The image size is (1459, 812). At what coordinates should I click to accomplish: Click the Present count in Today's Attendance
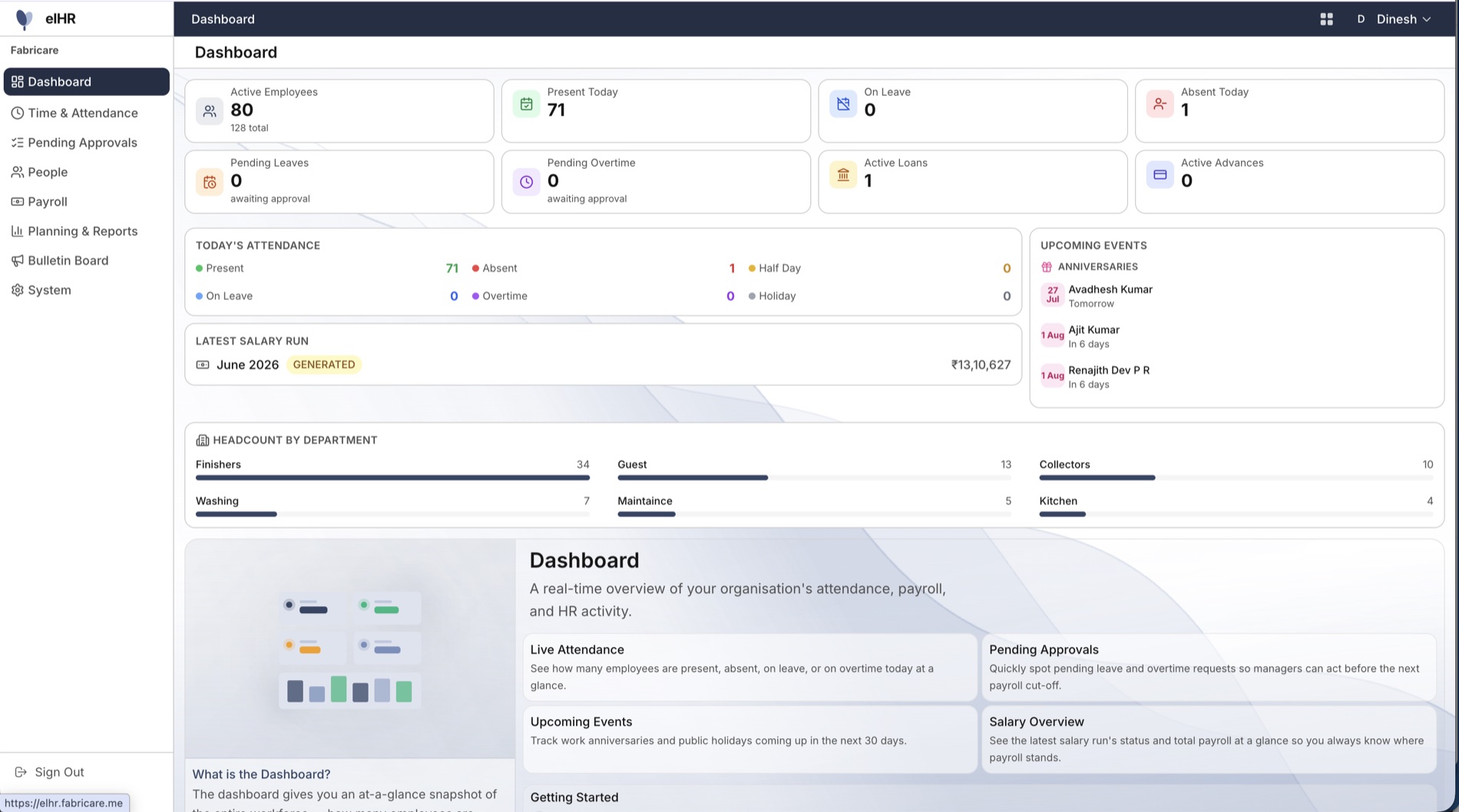[452, 269]
